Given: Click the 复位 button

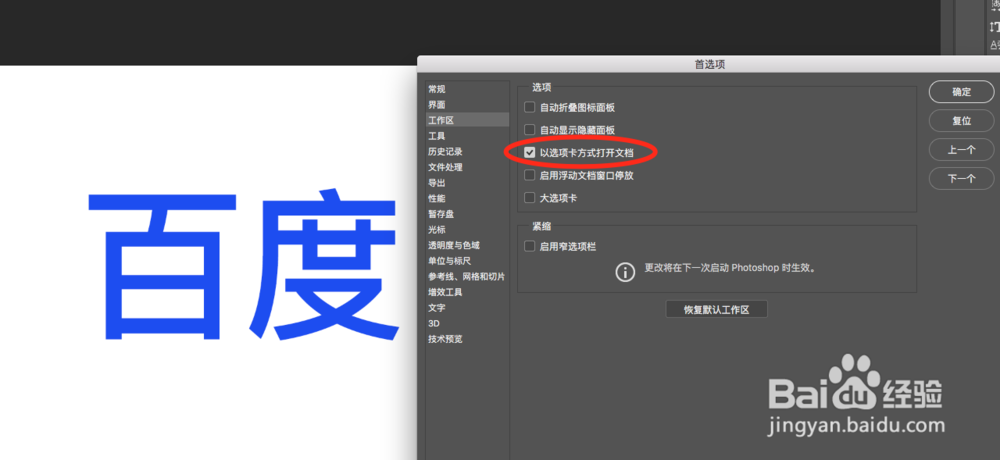Looking at the screenshot, I should click(x=961, y=121).
